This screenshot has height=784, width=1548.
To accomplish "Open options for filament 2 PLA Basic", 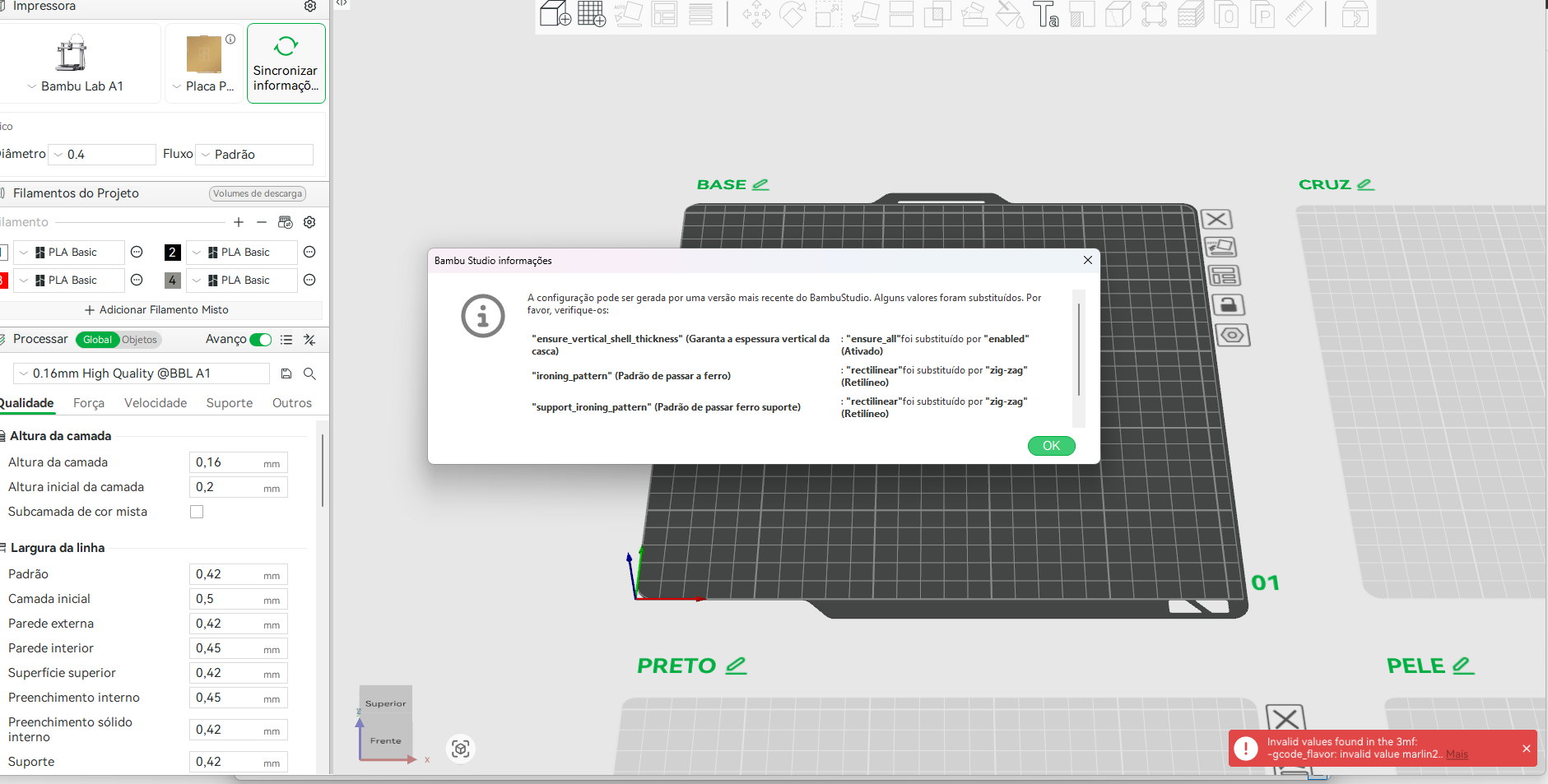I will pyautogui.click(x=309, y=252).
